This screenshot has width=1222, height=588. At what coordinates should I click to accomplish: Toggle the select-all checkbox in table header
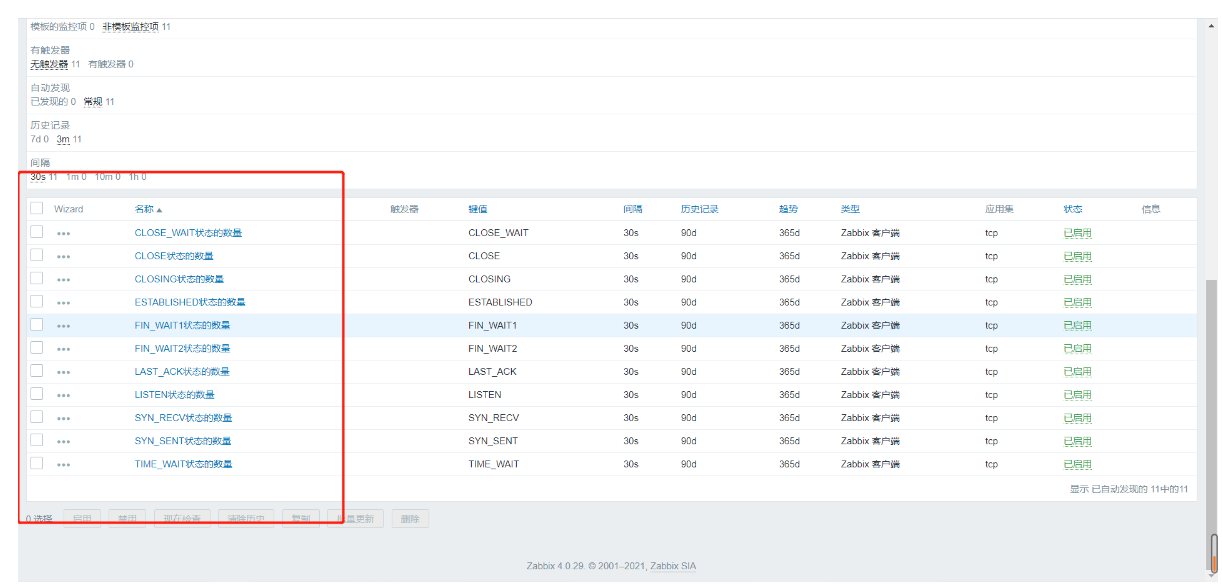[x=37, y=209]
